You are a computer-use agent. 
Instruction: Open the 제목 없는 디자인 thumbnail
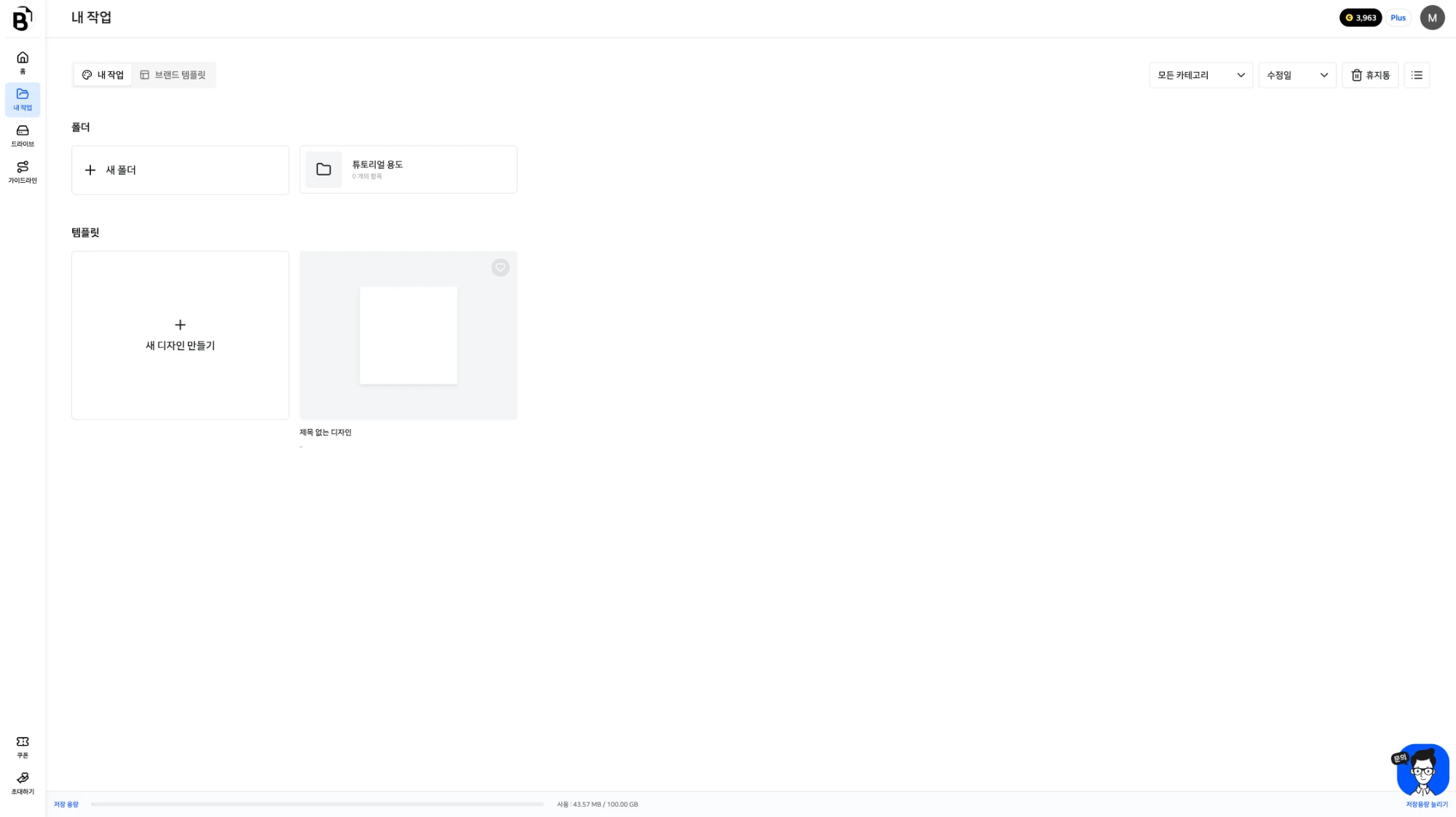pyautogui.click(x=408, y=335)
